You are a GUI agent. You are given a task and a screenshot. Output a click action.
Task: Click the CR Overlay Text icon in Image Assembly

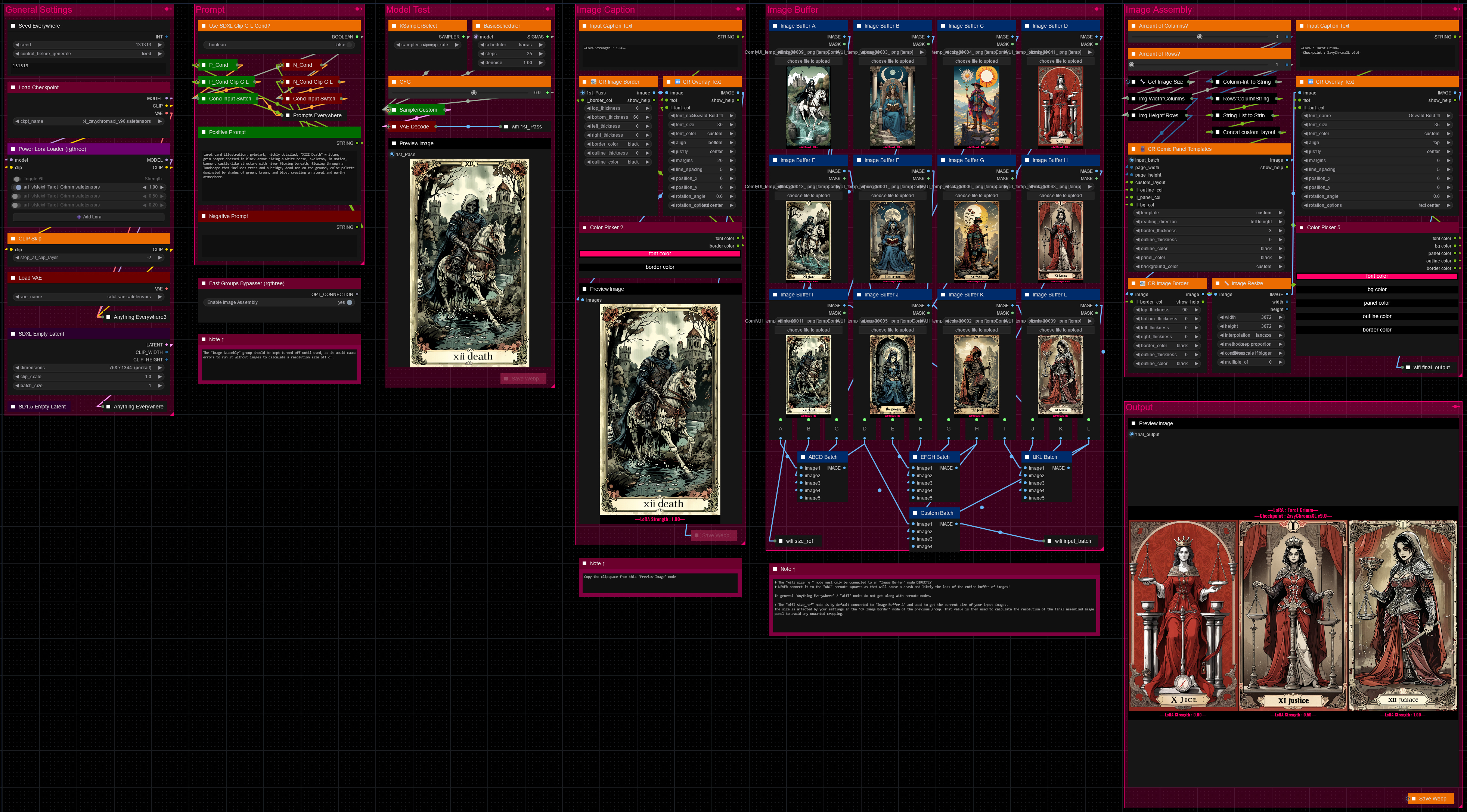pyautogui.click(x=1311, y=82)
